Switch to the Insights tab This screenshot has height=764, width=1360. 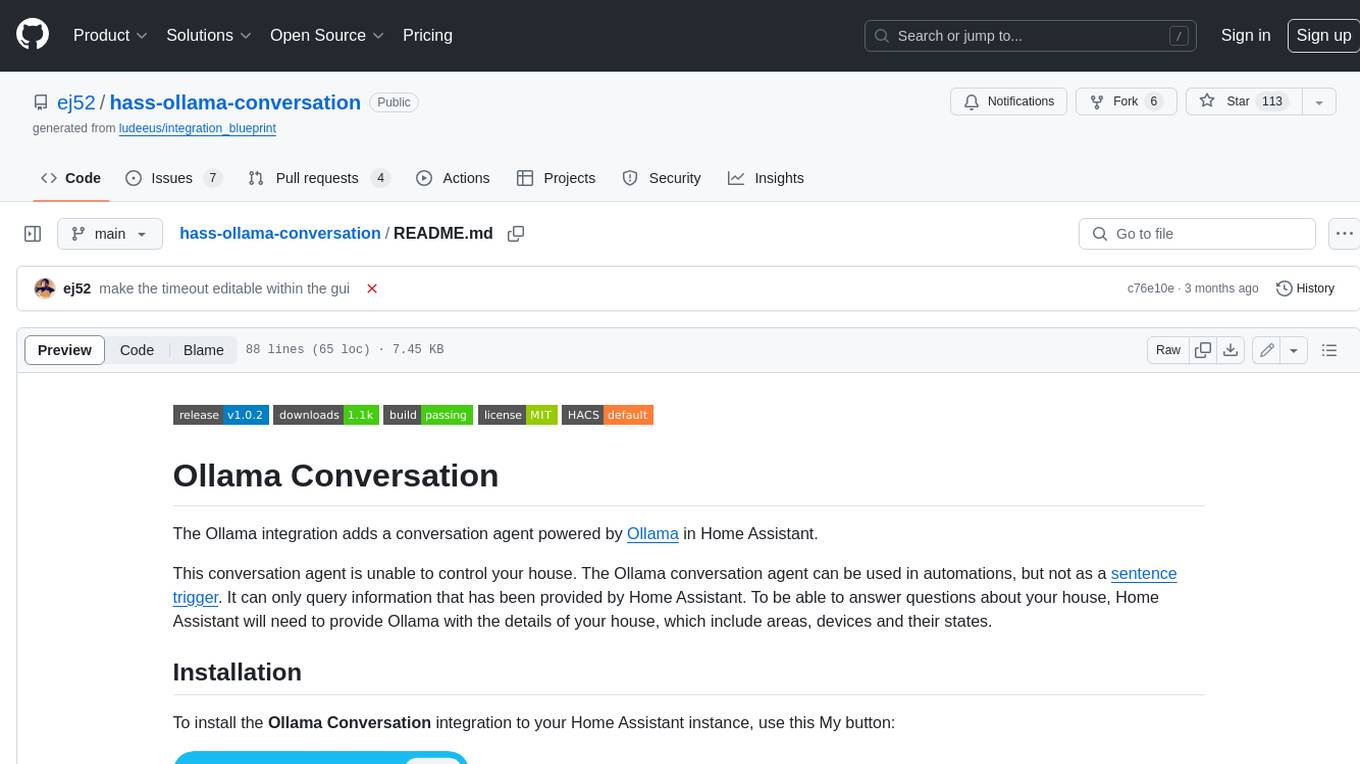(x=766, y=178)
